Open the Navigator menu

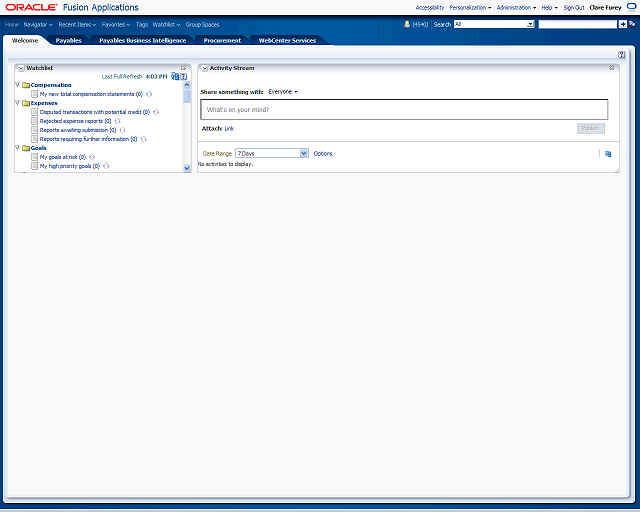[38, 24]
